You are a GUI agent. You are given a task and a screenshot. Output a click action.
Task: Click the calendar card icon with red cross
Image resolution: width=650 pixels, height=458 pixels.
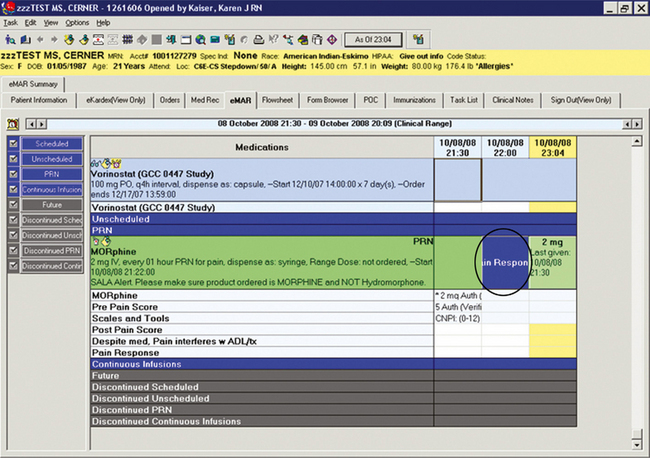[98, 39]
